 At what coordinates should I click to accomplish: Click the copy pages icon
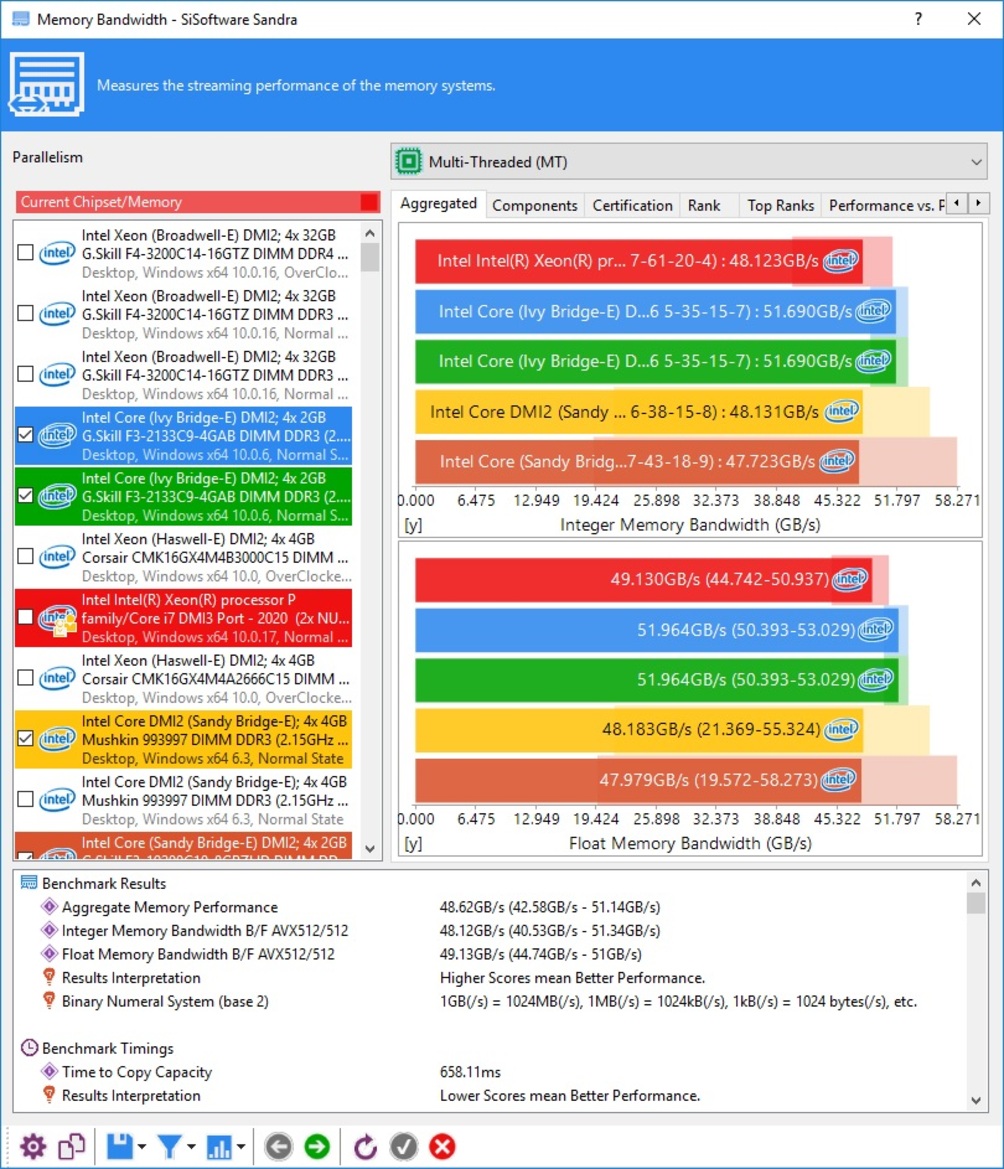point(72,1146)
